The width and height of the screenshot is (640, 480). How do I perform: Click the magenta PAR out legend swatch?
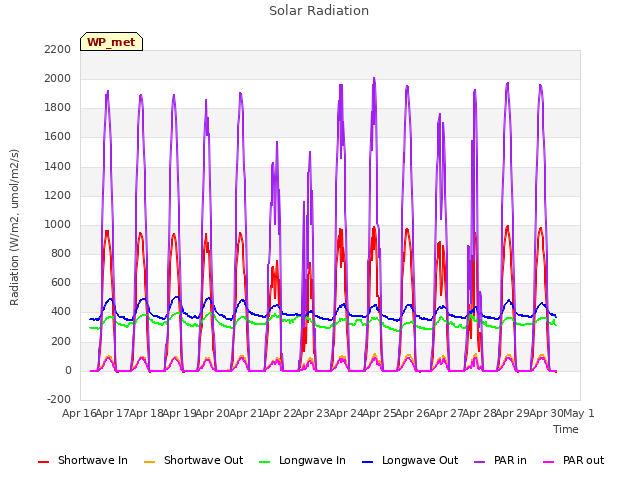coord(549,462)
